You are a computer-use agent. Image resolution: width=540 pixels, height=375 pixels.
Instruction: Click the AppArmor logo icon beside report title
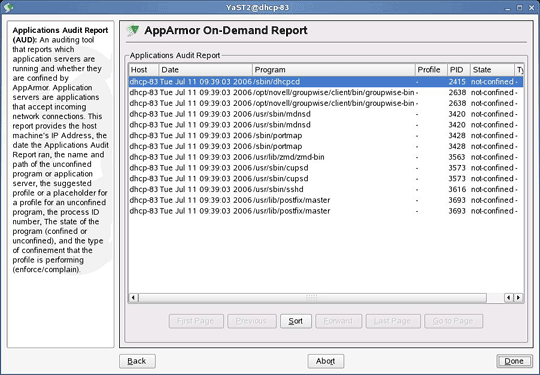point(133,30)
